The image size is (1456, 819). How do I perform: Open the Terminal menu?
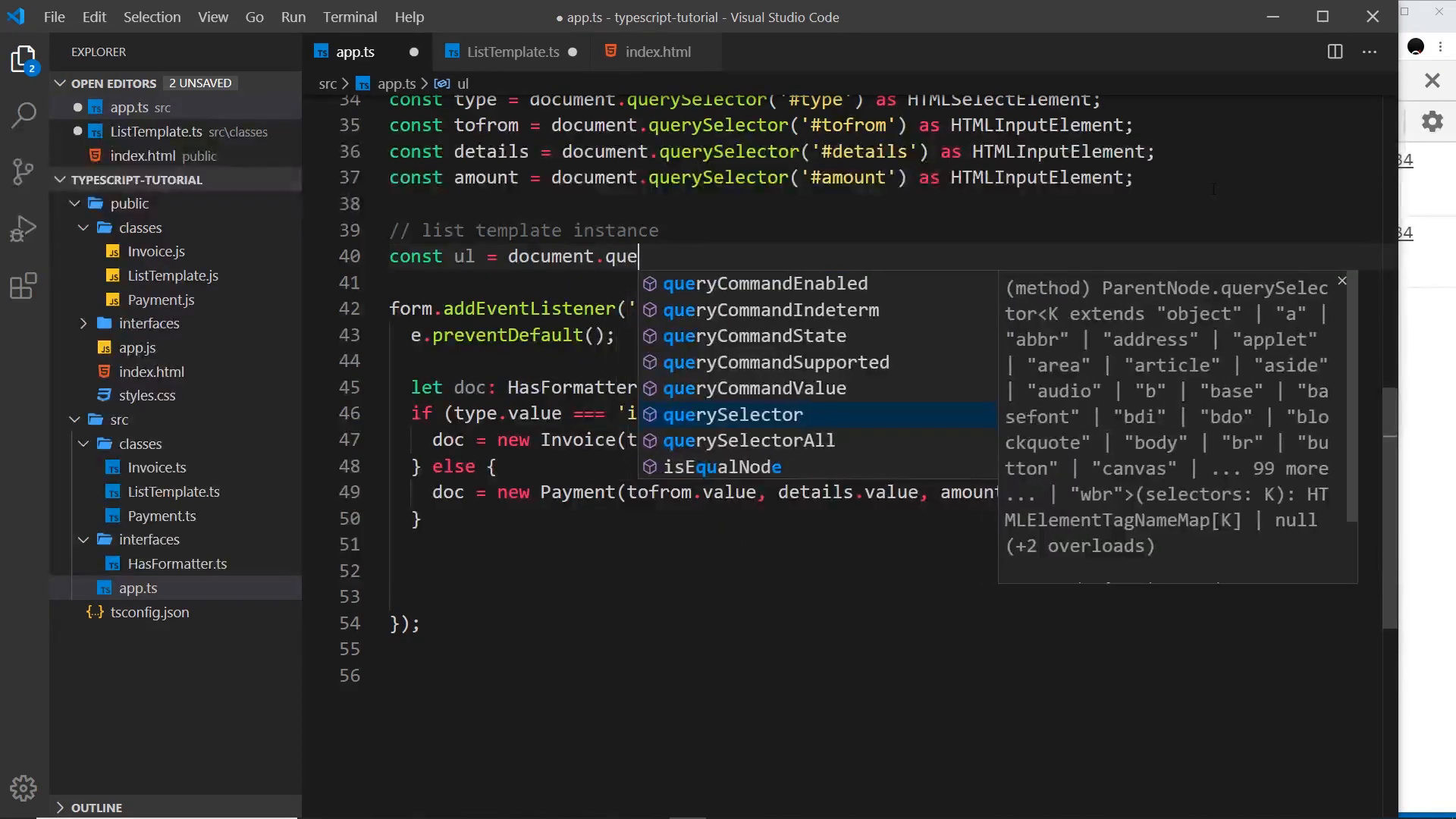point(350,17)
